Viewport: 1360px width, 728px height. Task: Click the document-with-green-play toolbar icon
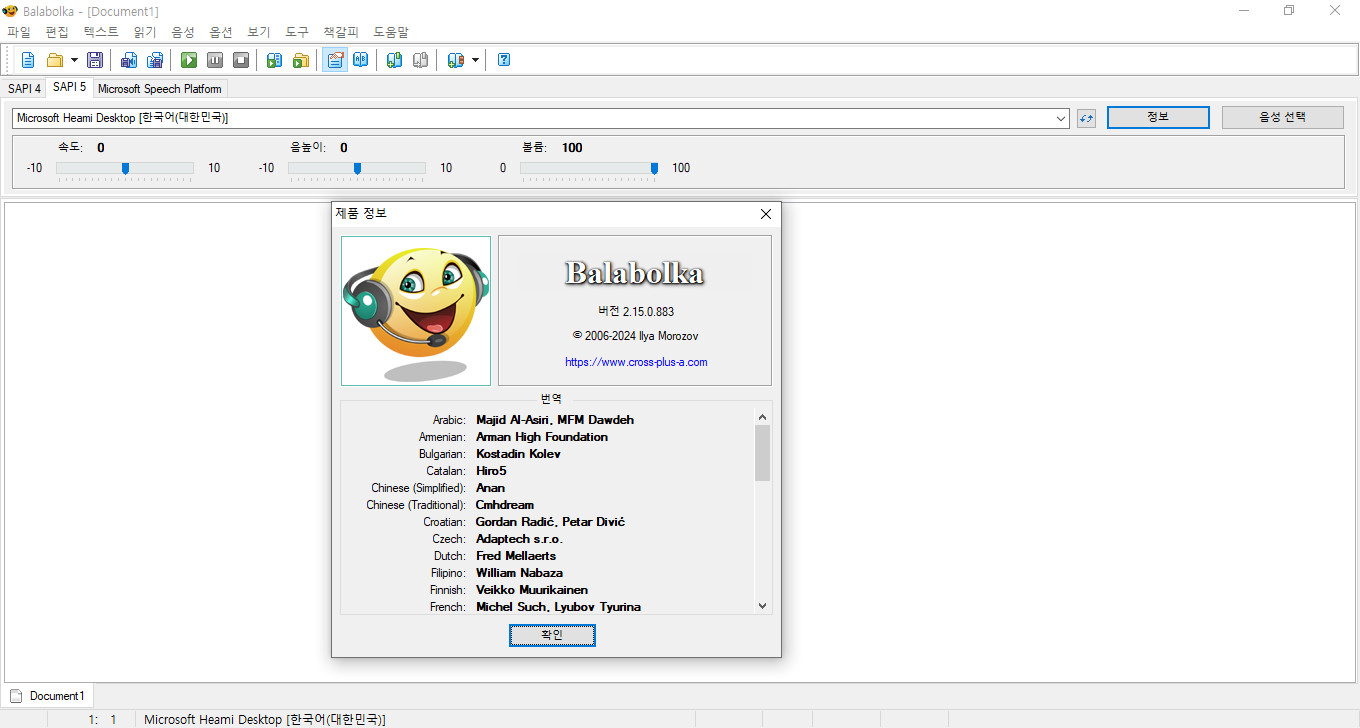pyautogui.click(x=275, y=60)
